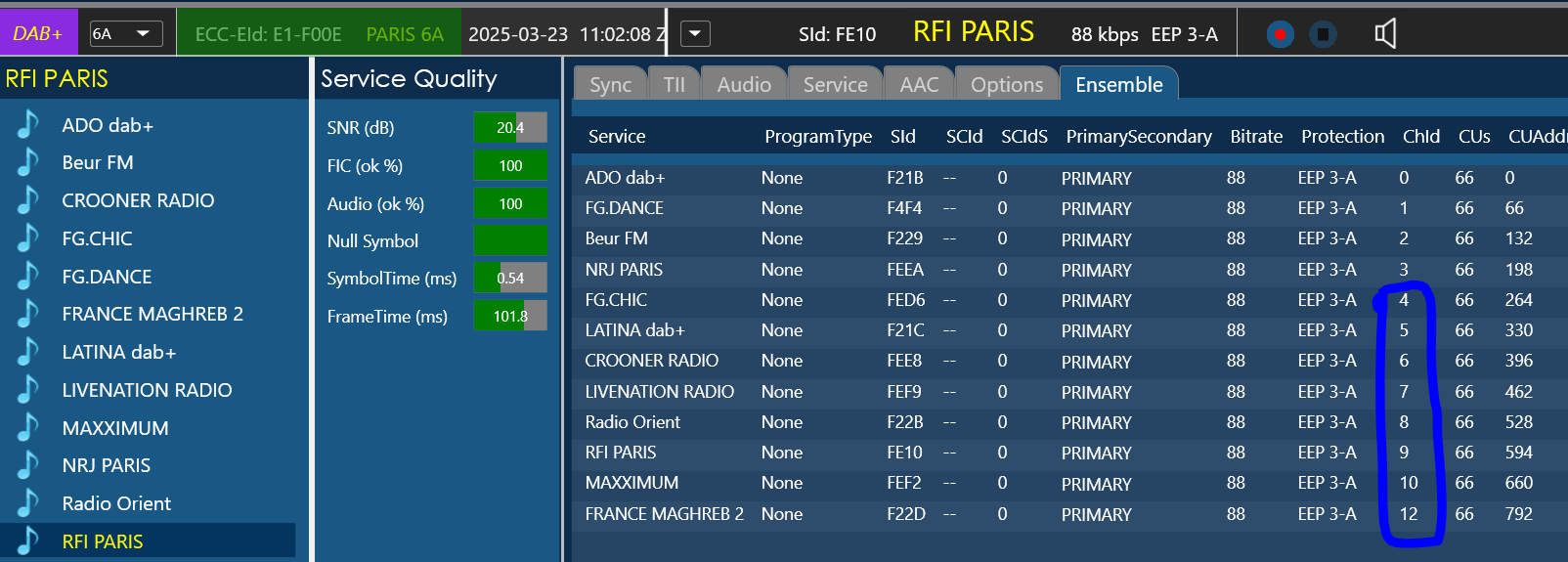Open the Options tab
This screenshot has height=562, width=1568.
tap(1007, 84)
